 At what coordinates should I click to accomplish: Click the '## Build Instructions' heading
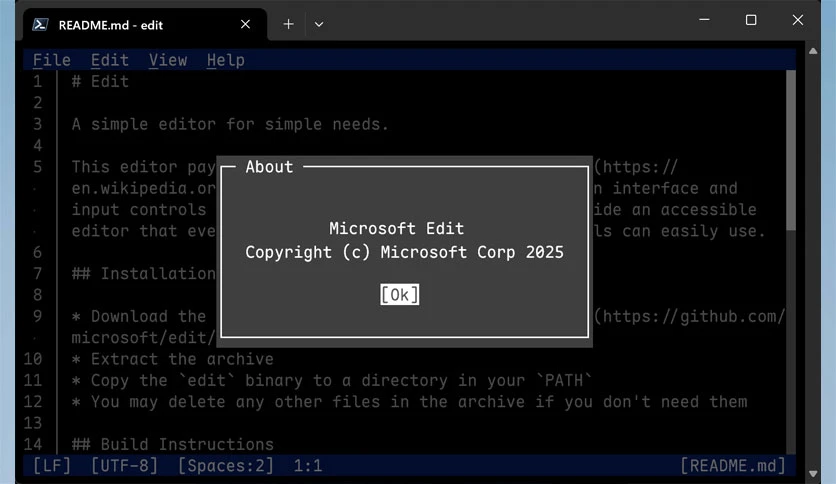pyautogui.click(x=173, y=444)
